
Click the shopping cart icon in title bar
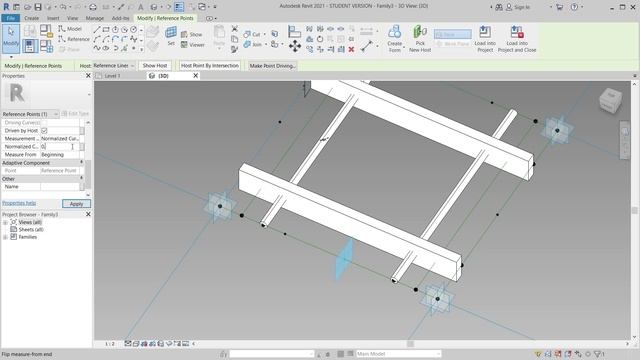click(x=560, y=7)
